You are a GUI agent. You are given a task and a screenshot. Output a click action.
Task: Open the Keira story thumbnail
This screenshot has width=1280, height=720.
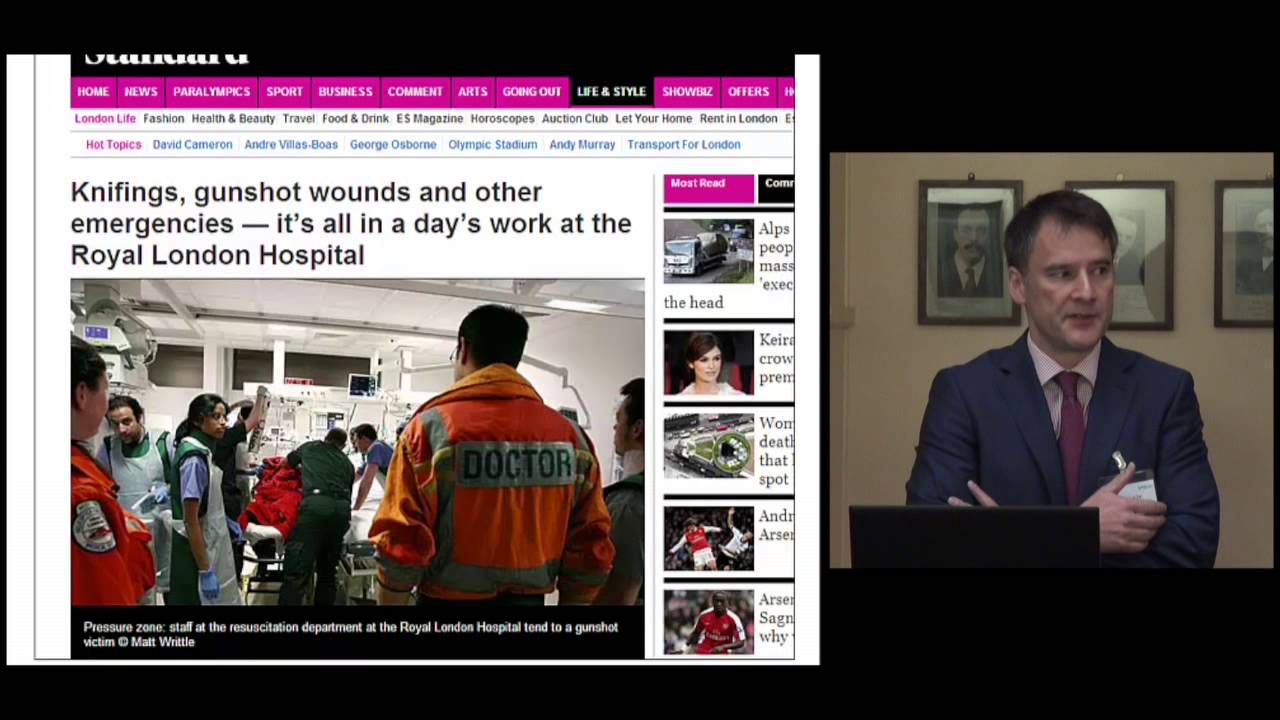pos(708,362)
